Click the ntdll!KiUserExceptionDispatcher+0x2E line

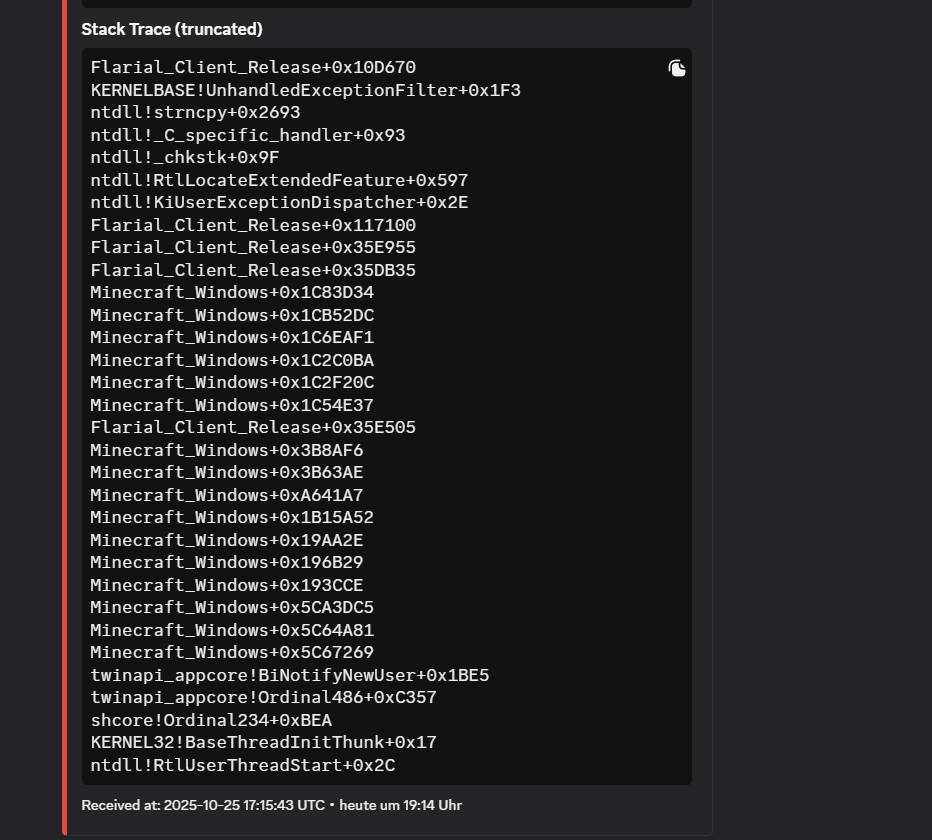coord(279,202)
